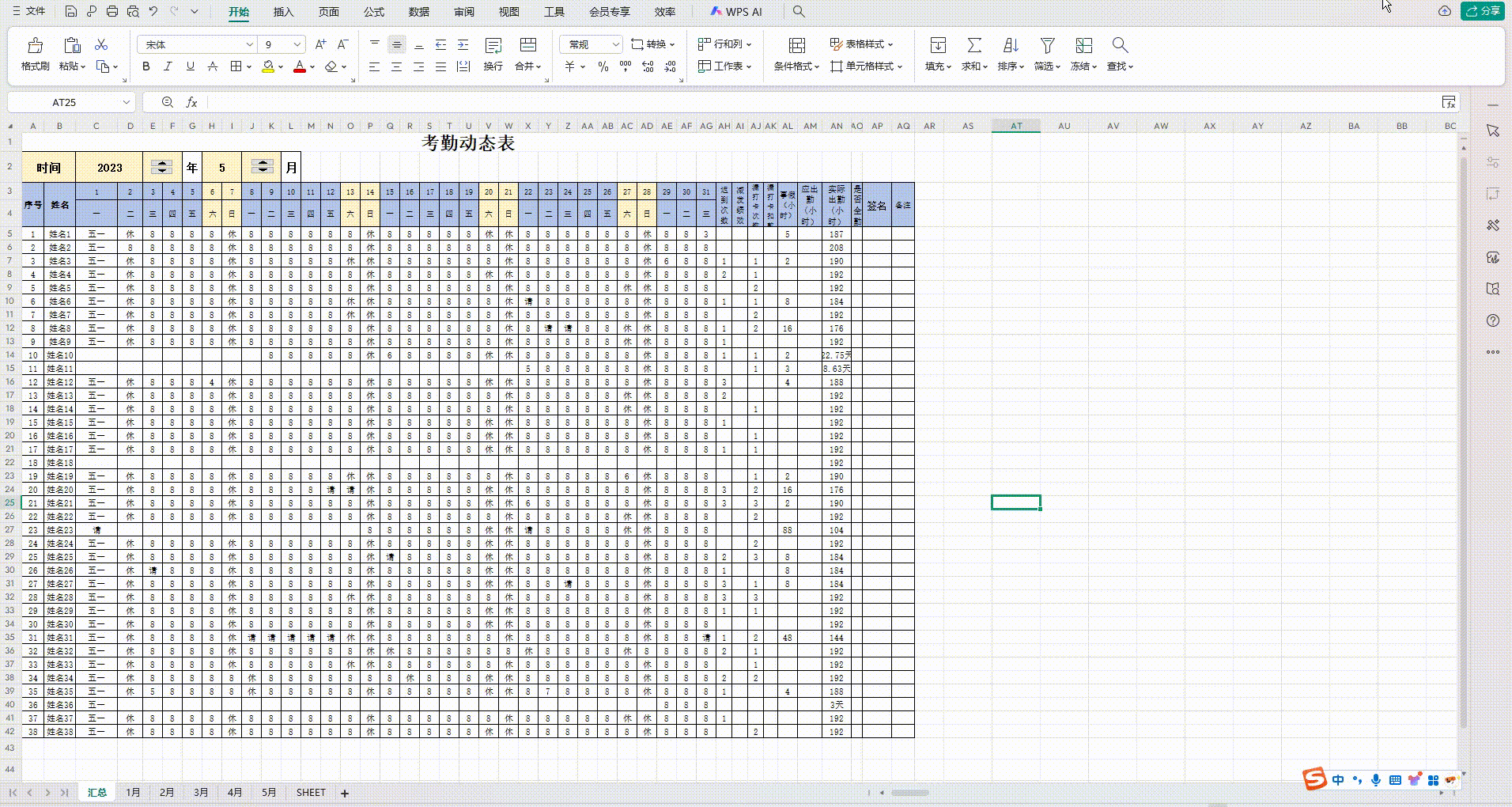Toggle bold formatting
Image resolution: width=1512 pixels, height=807 pixels.
(146, 66)
